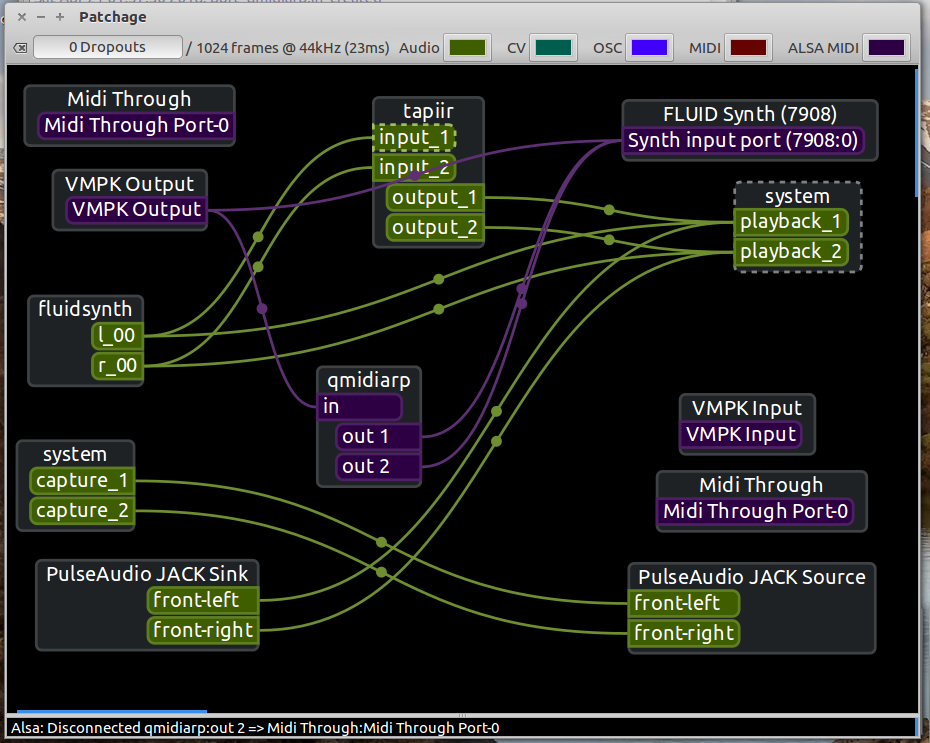Select fluidsynth r_00 port

(x=117, y=366)
